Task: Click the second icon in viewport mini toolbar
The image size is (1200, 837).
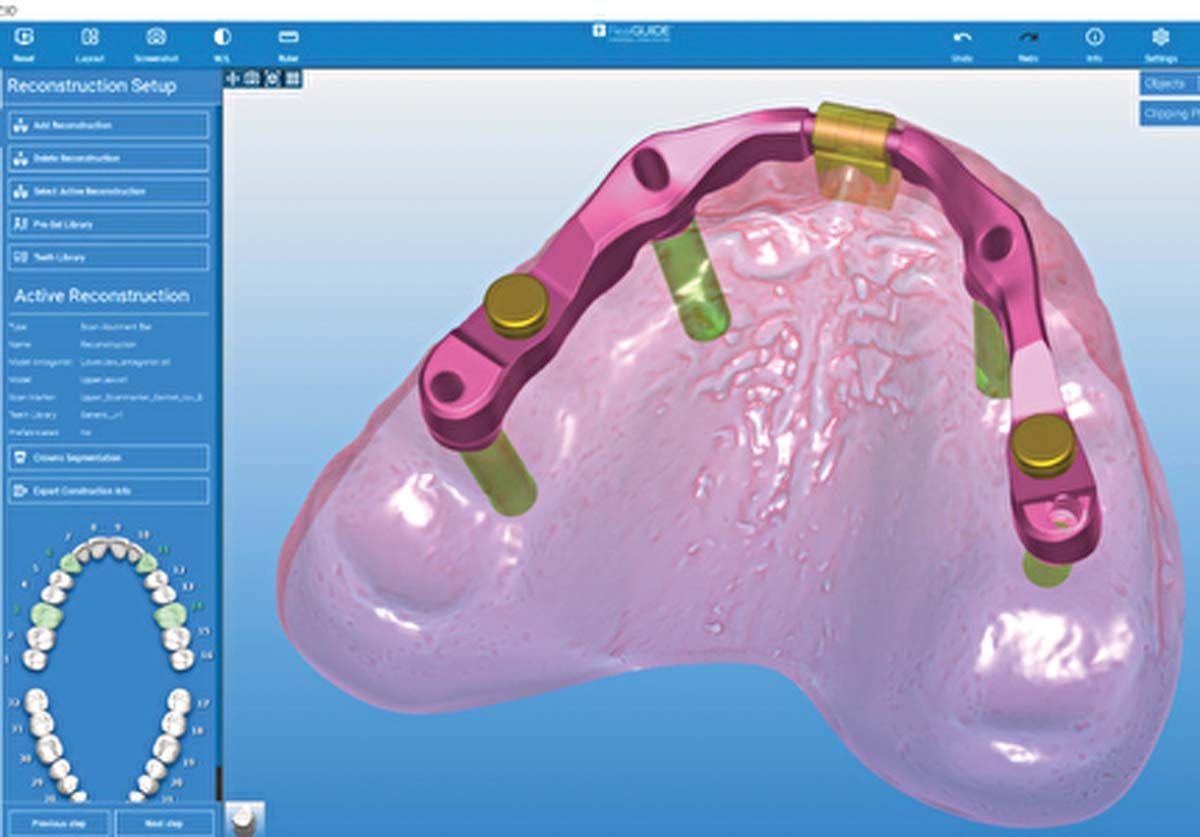Action: pos(252,78)
